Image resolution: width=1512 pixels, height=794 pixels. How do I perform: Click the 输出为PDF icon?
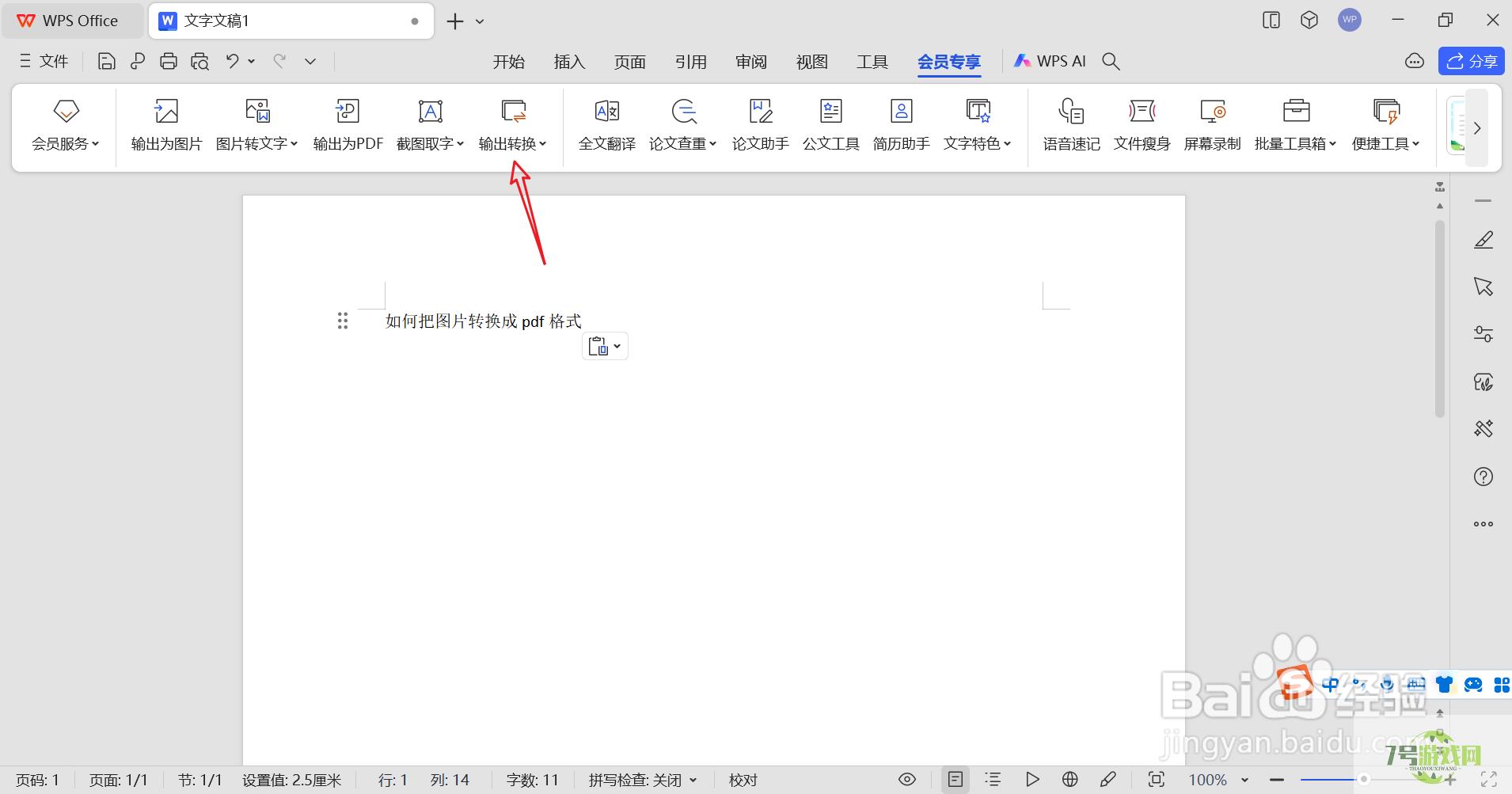(x=348, y=112)
